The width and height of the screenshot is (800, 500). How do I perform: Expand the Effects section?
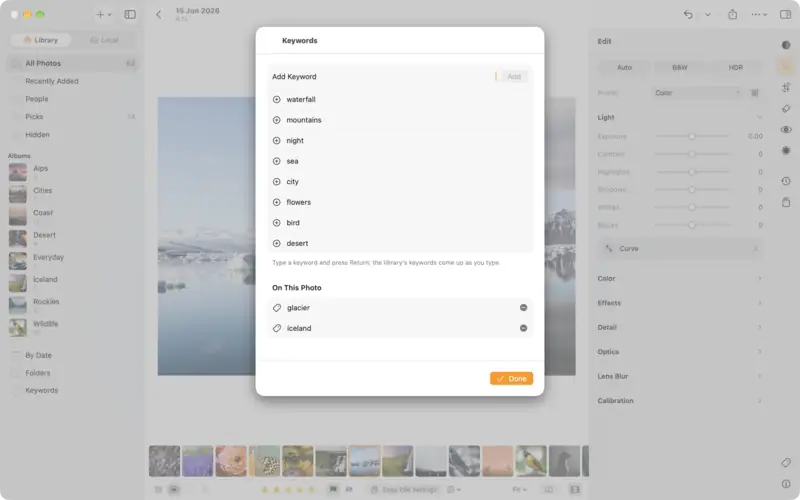click(680, 303)
